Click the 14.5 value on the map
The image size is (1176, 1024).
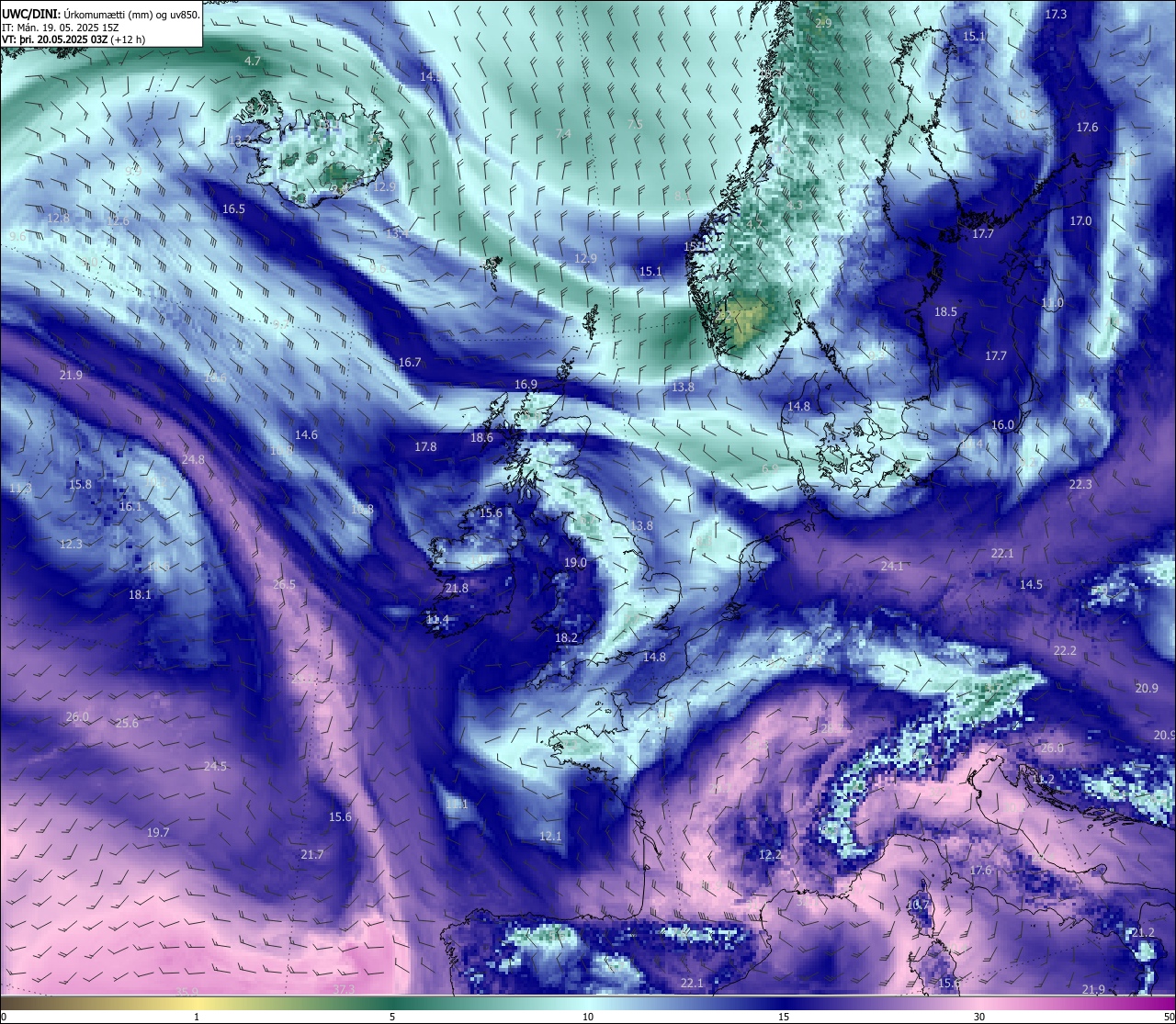pyautogui.click(x=1031, y=585)
